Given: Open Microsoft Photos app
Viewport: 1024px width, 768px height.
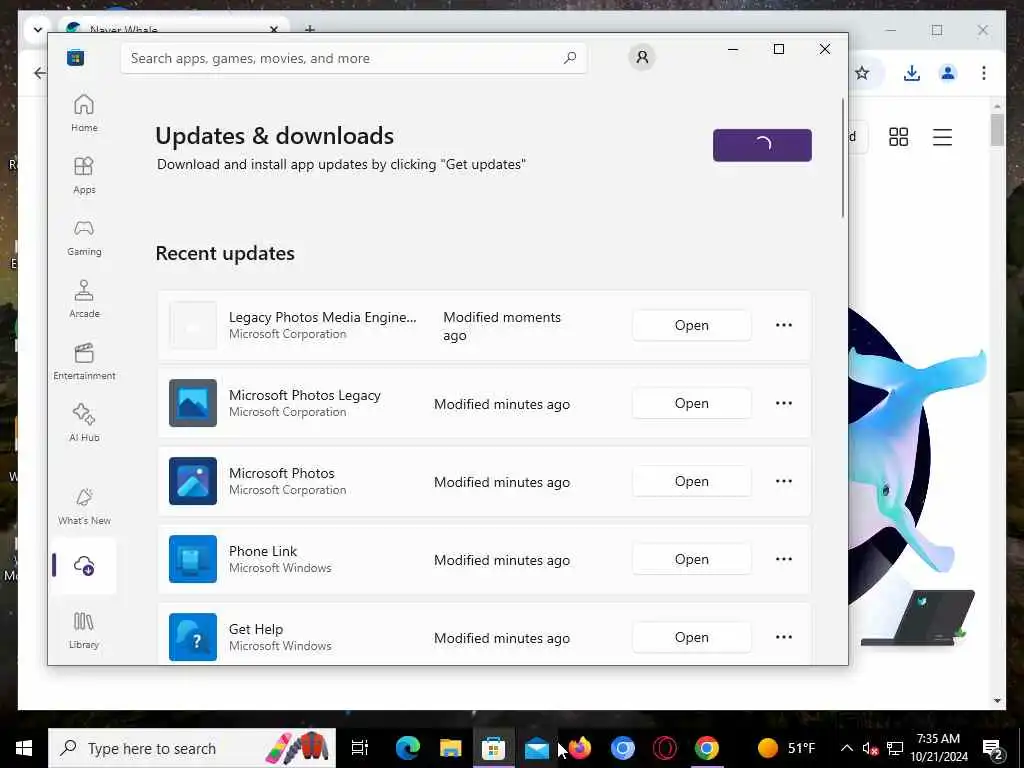Looking at the screenshot, I should coord(692,481).
